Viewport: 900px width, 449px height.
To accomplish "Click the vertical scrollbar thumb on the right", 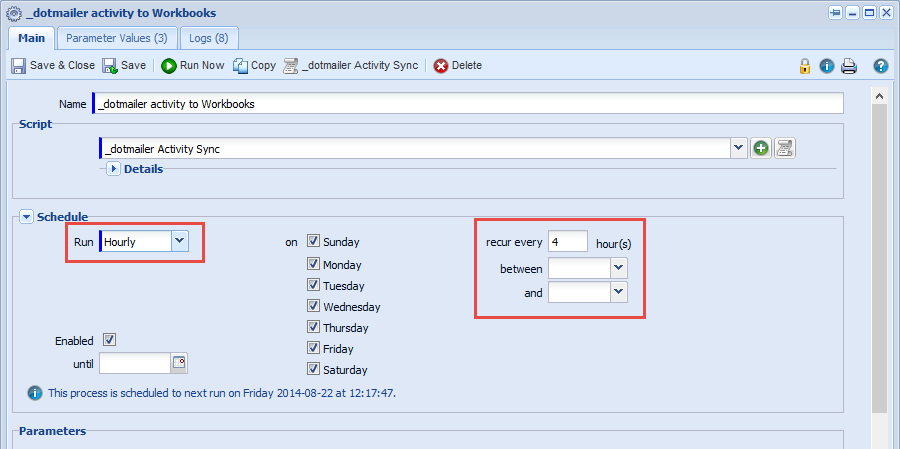I will coord(879,258).
